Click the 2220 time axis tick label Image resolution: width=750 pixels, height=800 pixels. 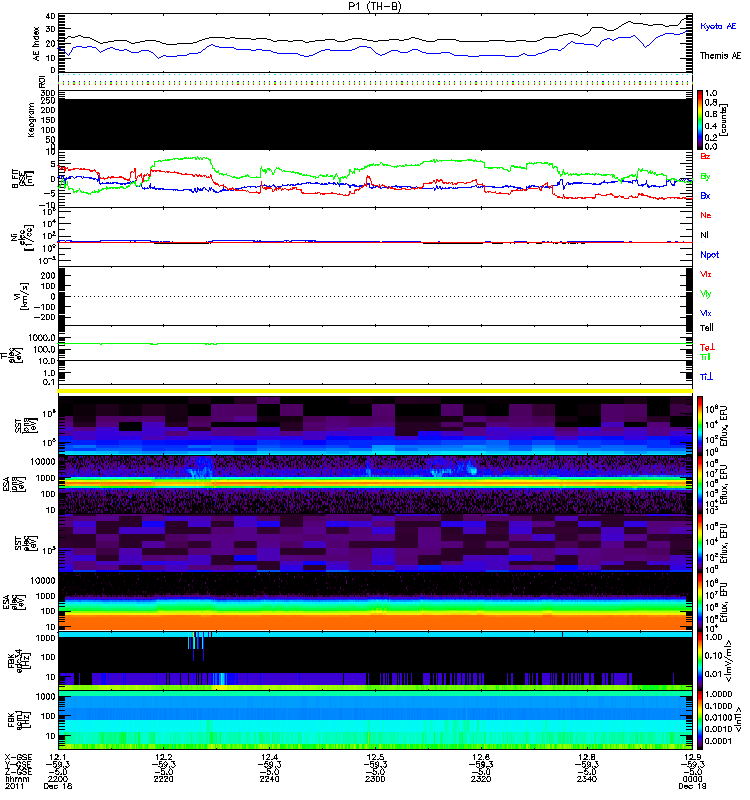163,779
